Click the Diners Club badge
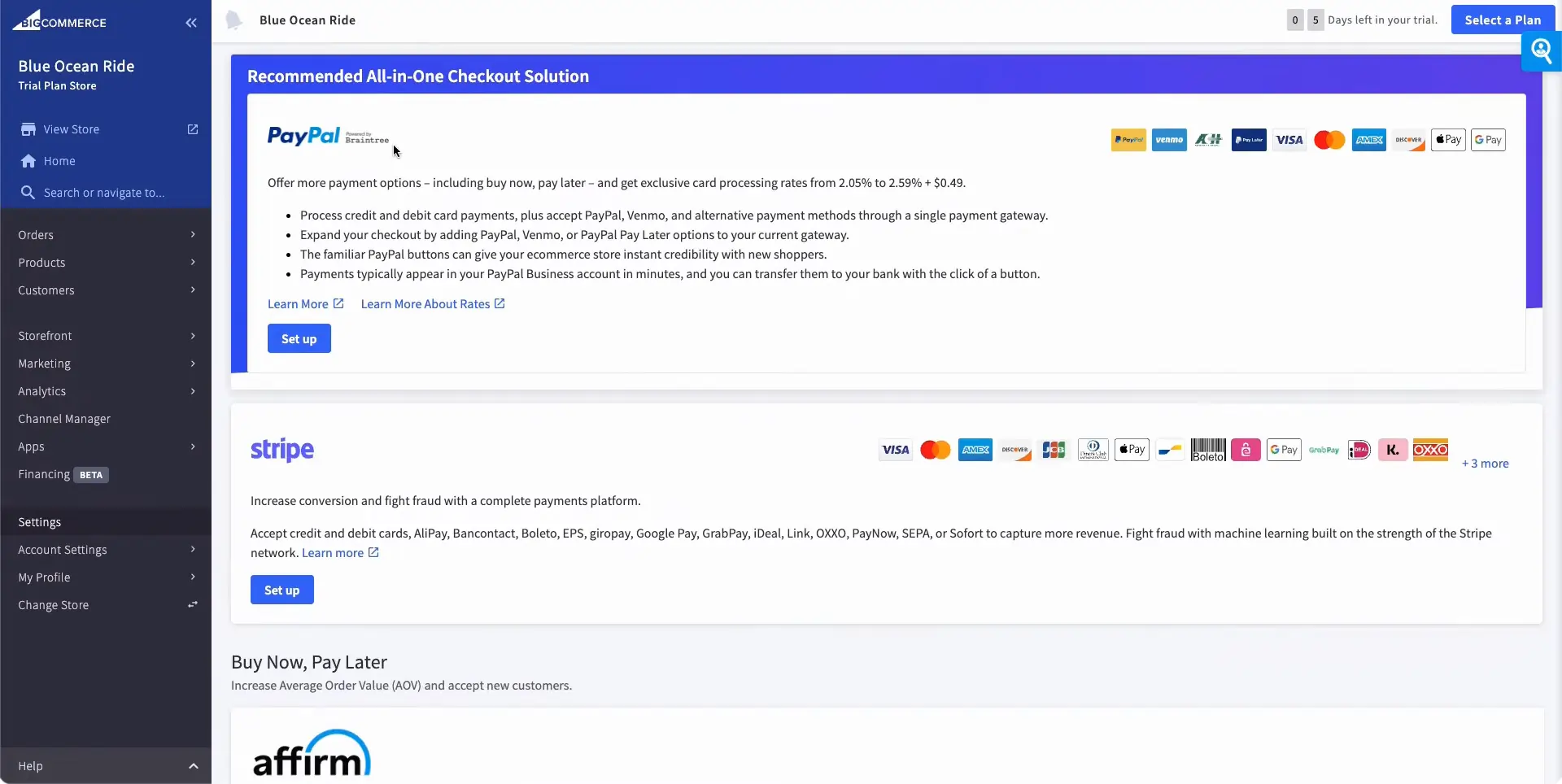The image size is (1562, 784). click(x=1093, y=450)
